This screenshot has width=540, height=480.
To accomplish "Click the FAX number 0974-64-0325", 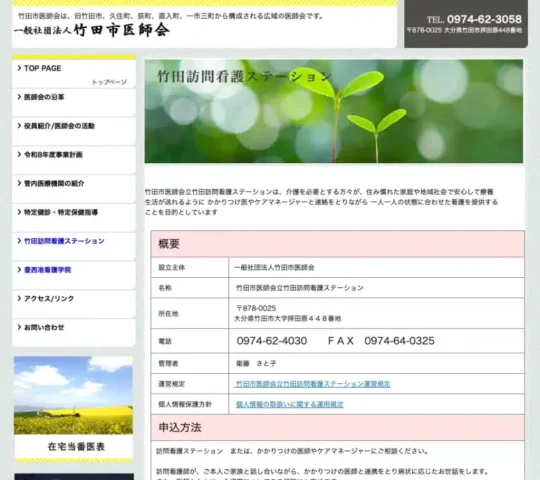I will tap(399, 341).
